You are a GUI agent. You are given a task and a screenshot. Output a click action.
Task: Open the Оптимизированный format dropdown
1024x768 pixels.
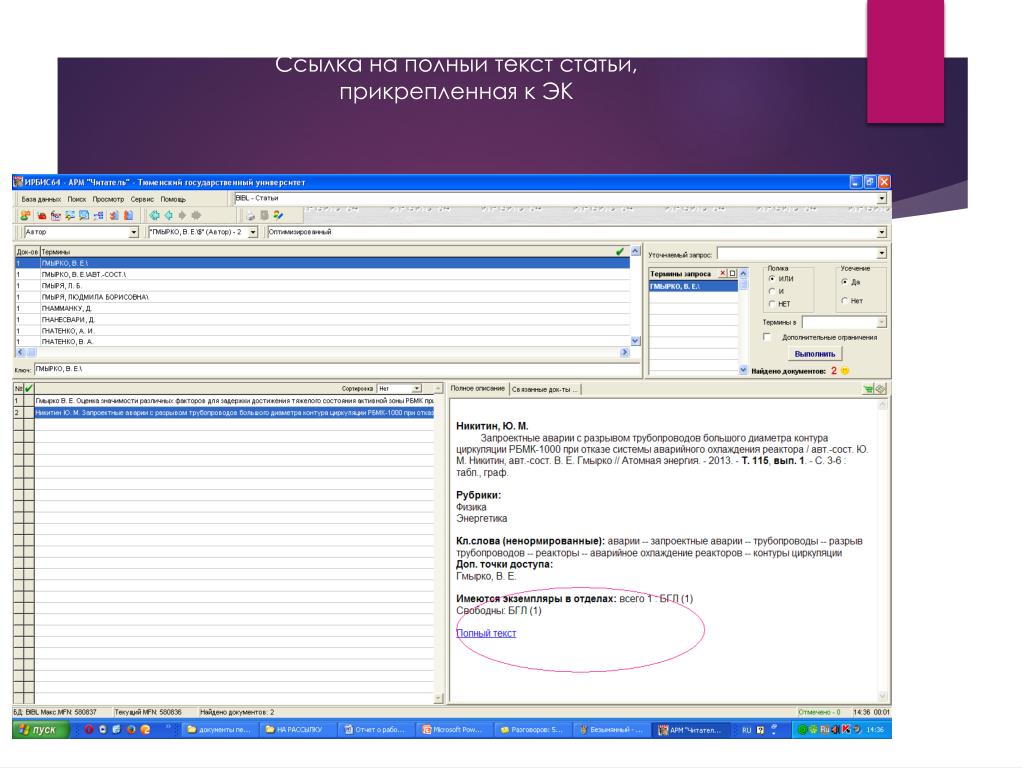[x=882, y=232]
